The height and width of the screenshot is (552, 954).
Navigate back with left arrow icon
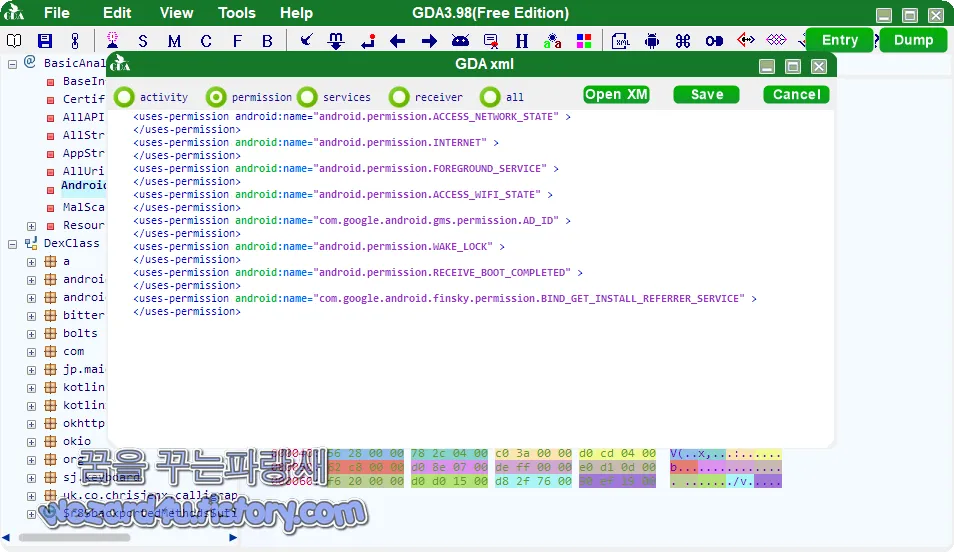pyautogui.click(x=397, y=41)
